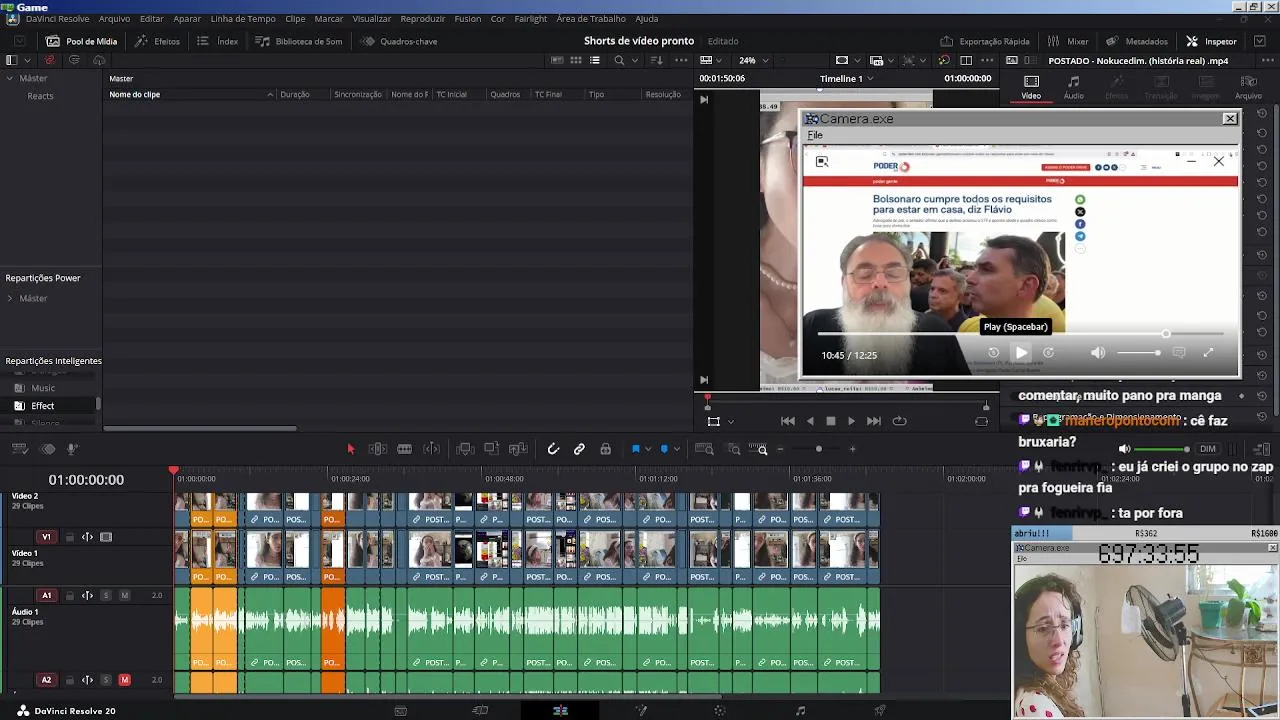1280x720 pixels.
Task: Choose the blue flag icon in timeline toolbar
Action: tap(635, 449)
